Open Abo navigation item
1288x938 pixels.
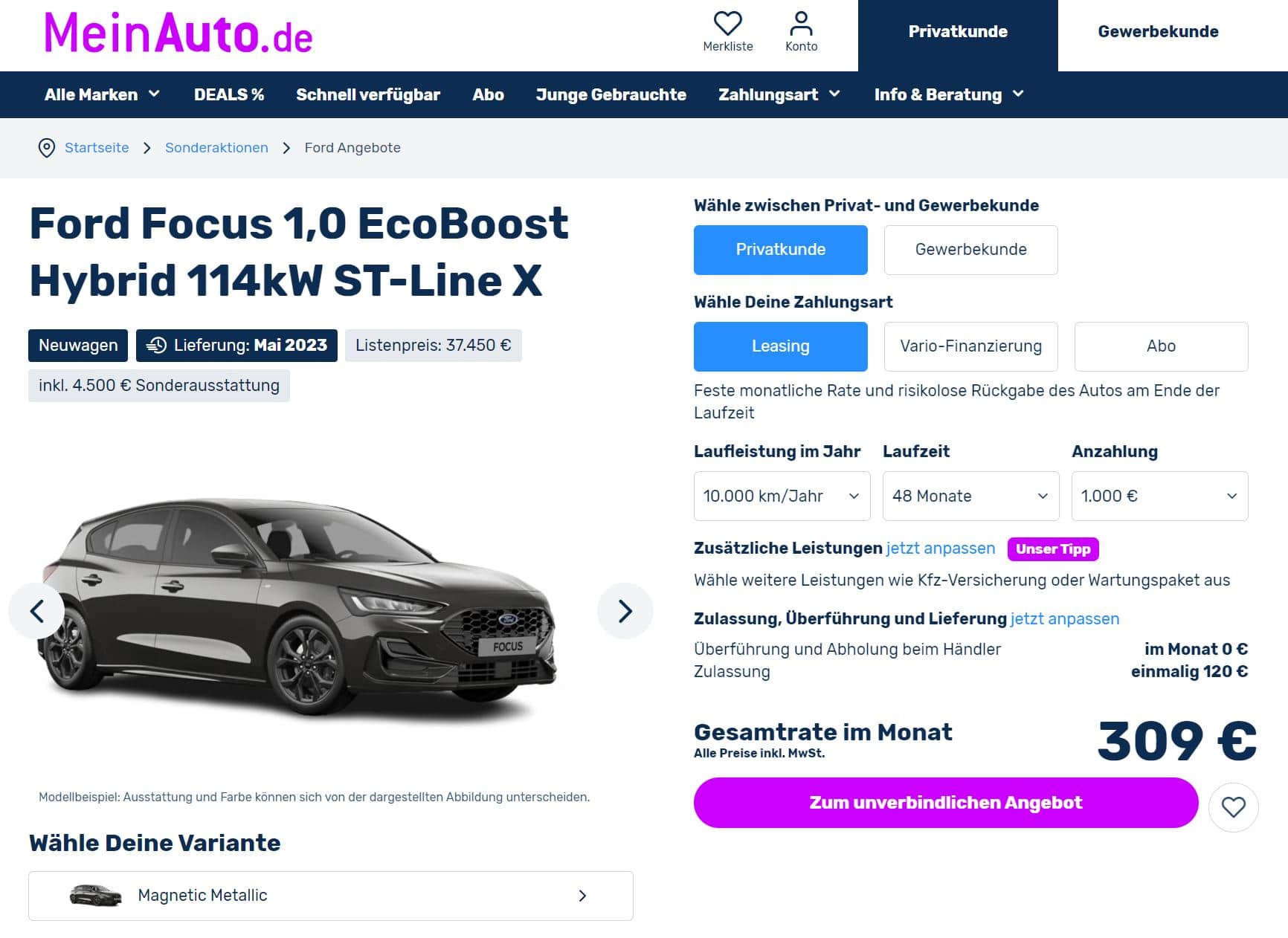click(x=488, y=94)
